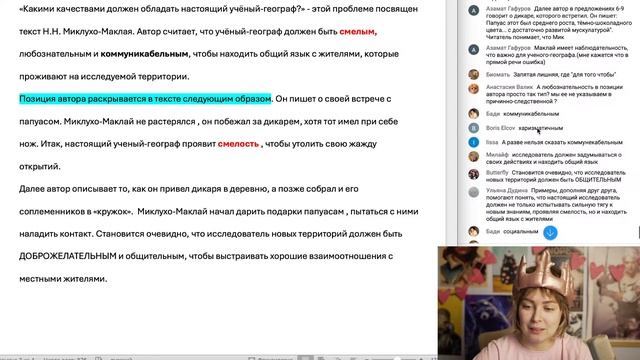640x360 pixels.
Task: Click the word '«кружок».' in the document
Action: point(113,211)
